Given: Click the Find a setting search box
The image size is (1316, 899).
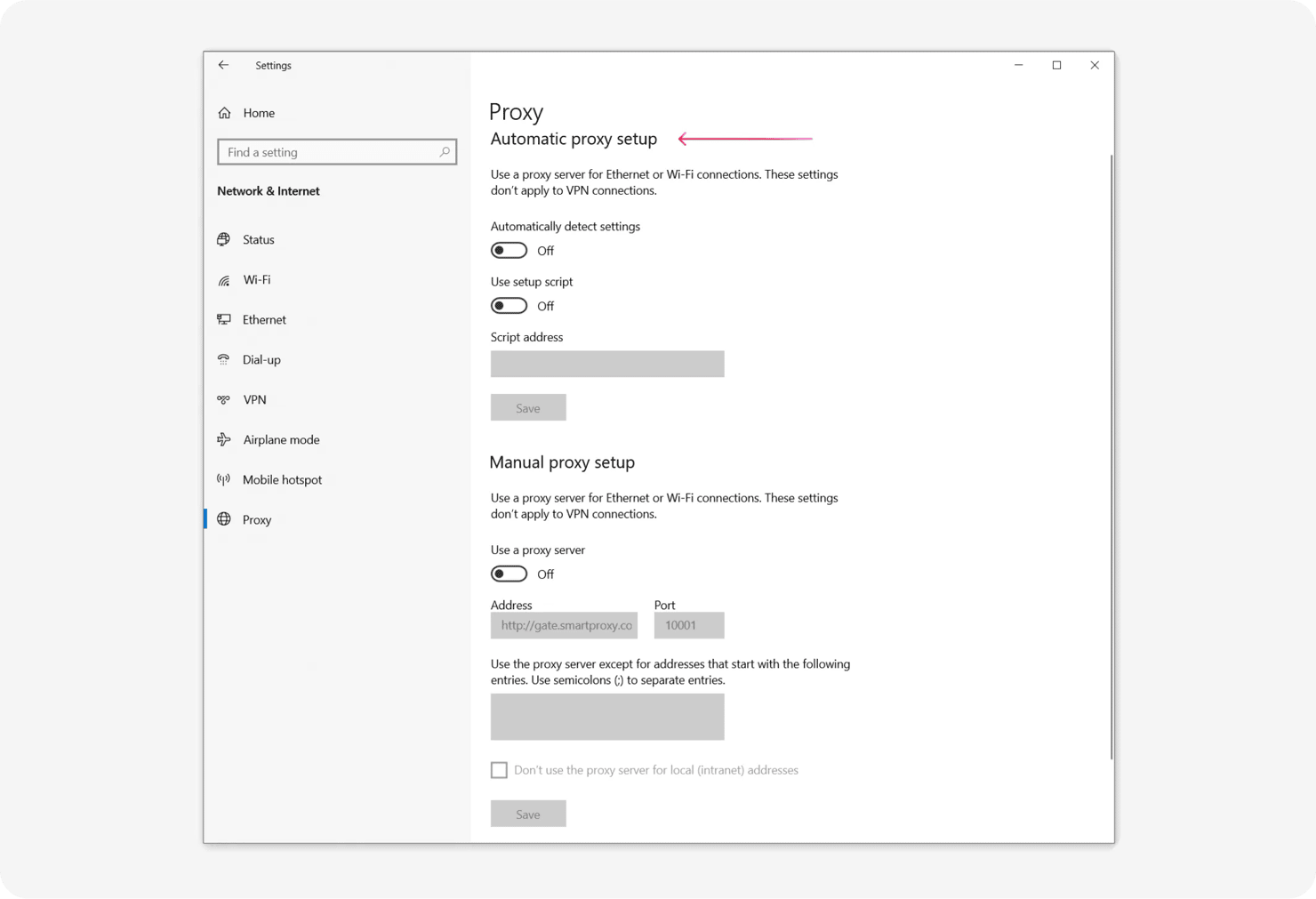Looking at the screenshot, I should pyautogui.click(x=329, y=152).
